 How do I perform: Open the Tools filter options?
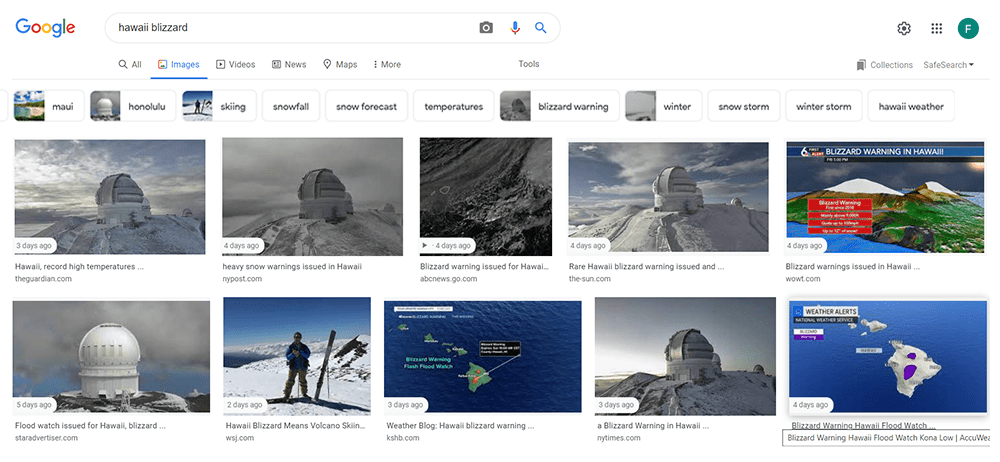[529, 64]
